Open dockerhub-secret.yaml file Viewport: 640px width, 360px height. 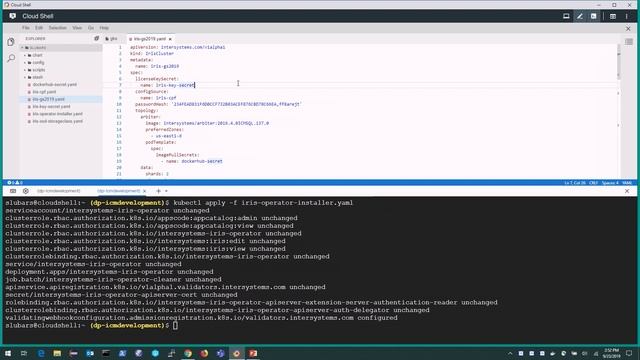tap(54, 84)
